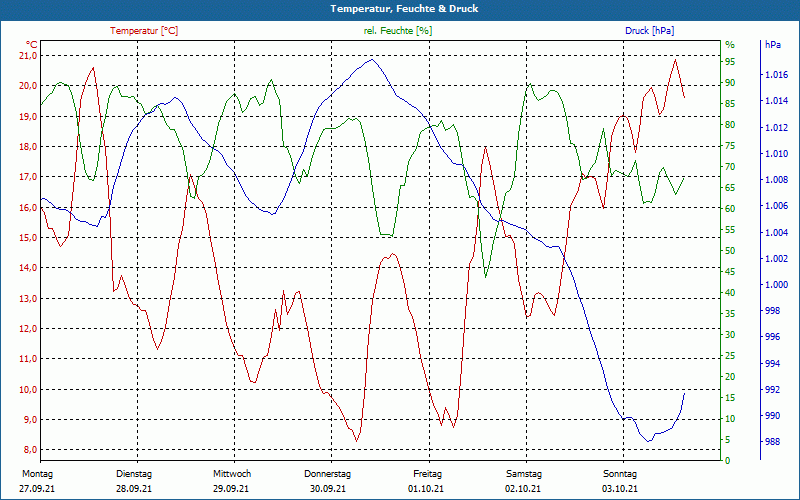Image resolution: width=800 pixels, height=500 pixels.
Task: Click the '998' pressure axis value
Action: pos(773,311)
